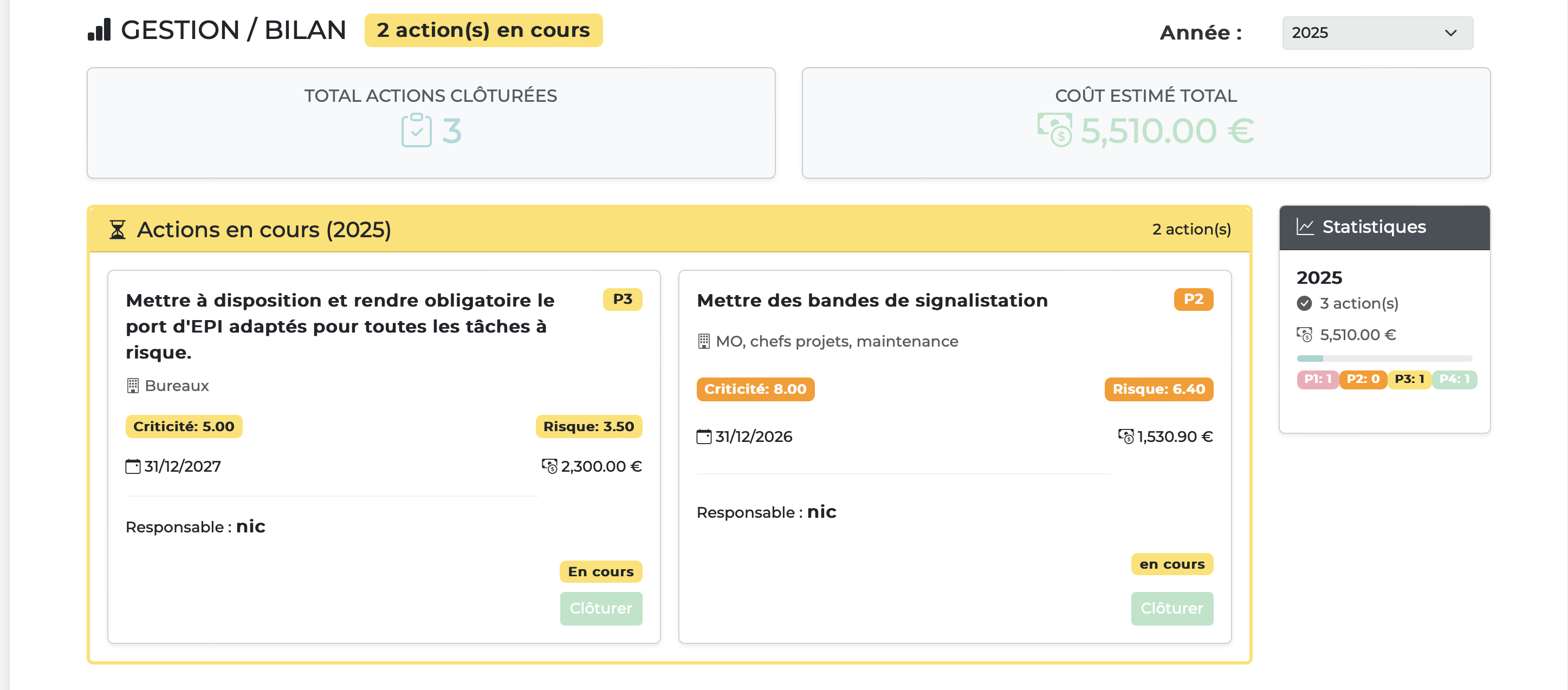This screenshot has height=690, width=1568.
Task: Click the 'Mettre des bandes de signalistation' title
Action: click(872, 300)
